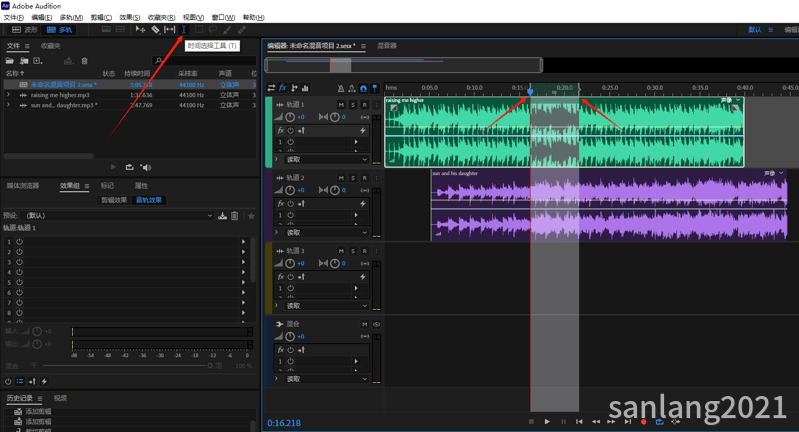Toggle power for effect slot 1 in Effects Rack
This screenshot has width=799, height=432.
[19, 241]
